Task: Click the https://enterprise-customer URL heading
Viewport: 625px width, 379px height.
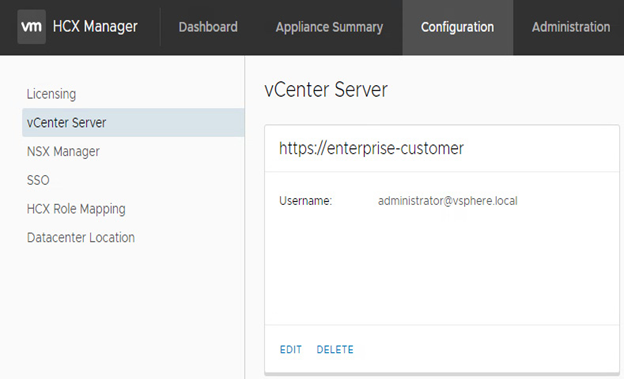Action: [371, 148]
